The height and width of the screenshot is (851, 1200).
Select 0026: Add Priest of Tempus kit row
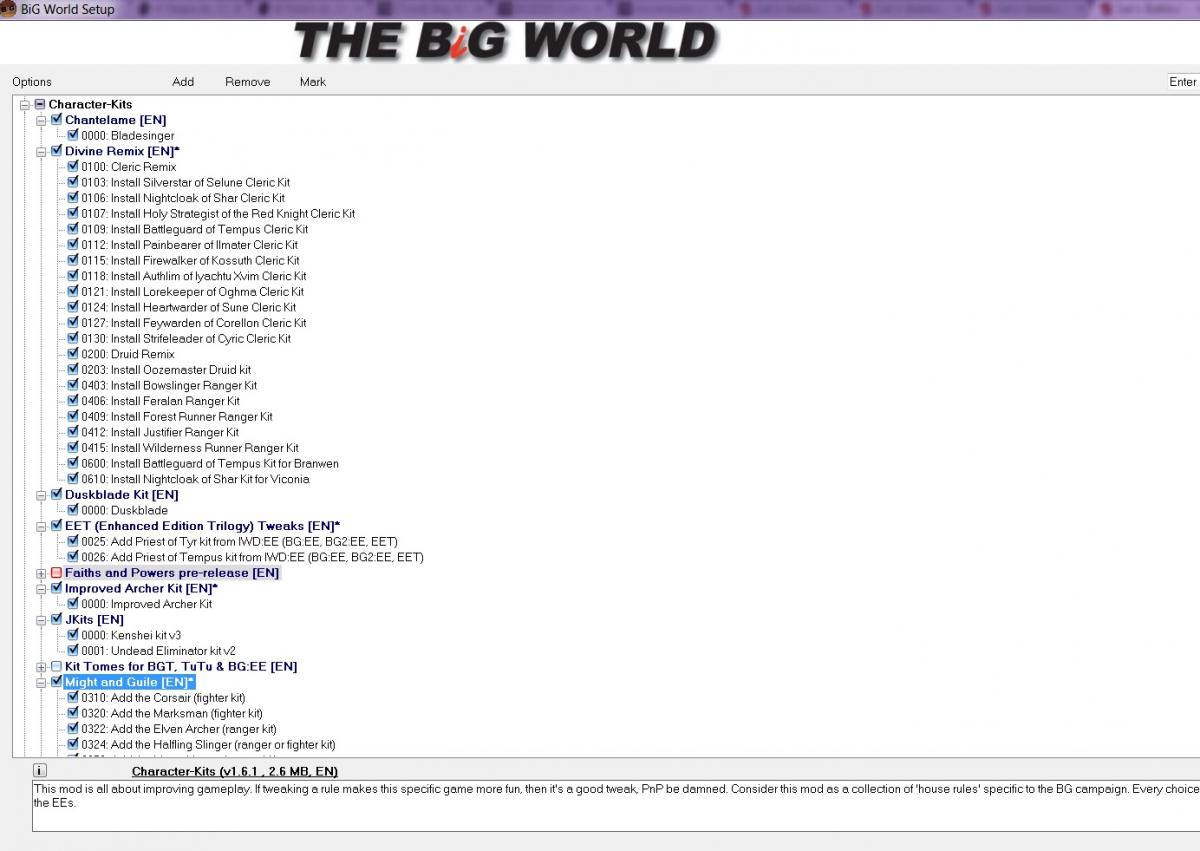[x=252, y=557]
